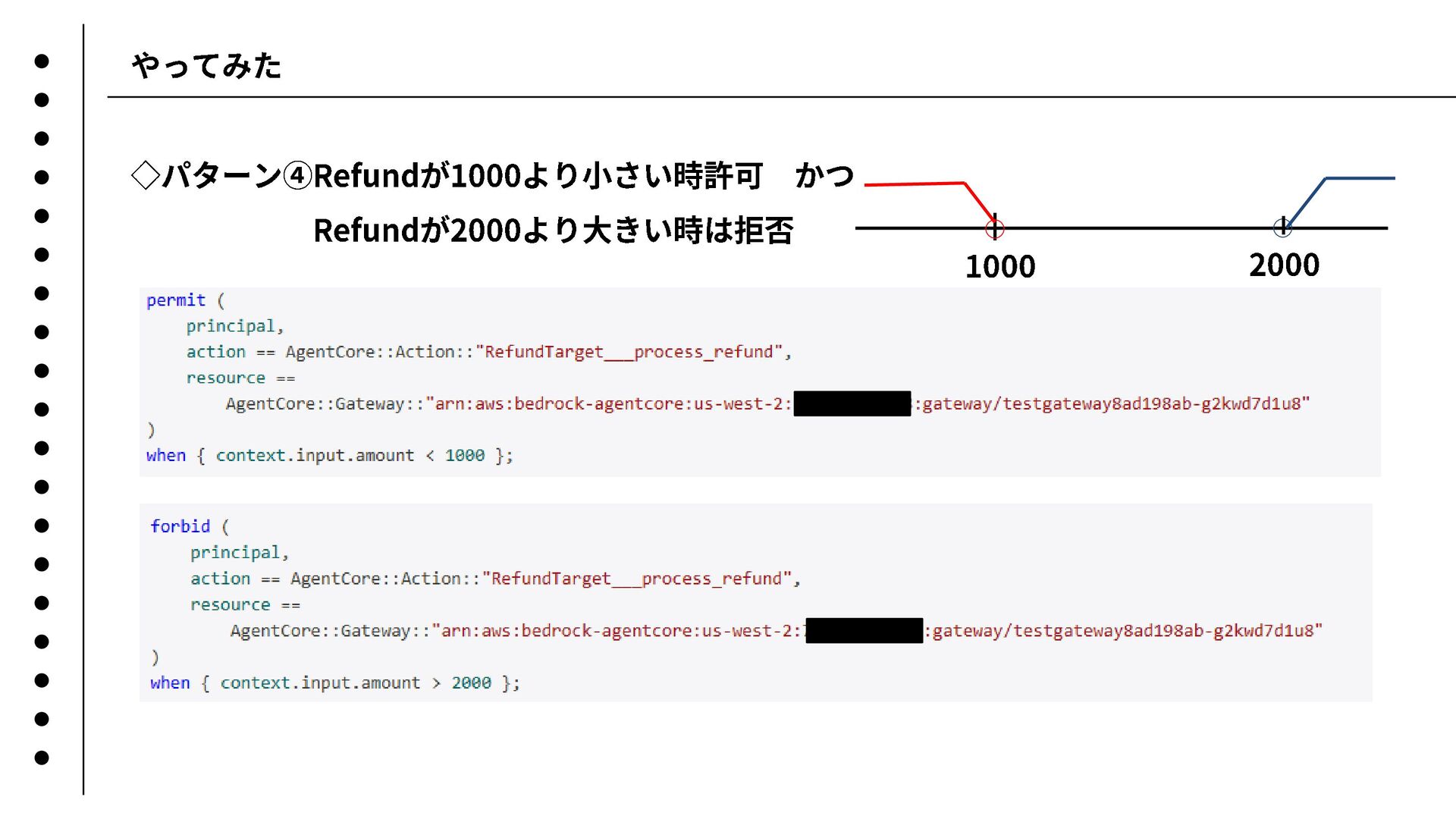
Task: Click 'context.input.amount > 2000' condition
Action: pos(355,682)
